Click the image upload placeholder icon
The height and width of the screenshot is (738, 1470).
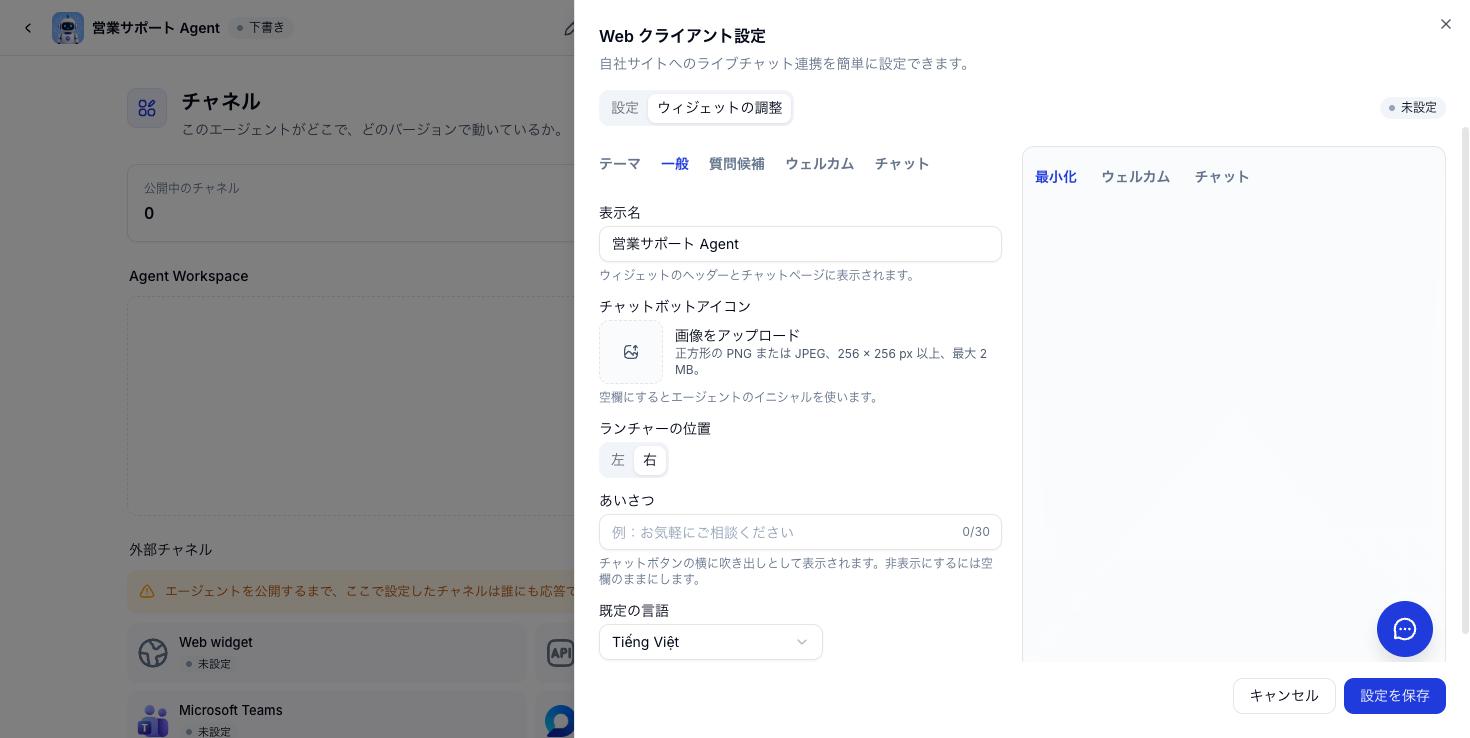coord(631,352)
